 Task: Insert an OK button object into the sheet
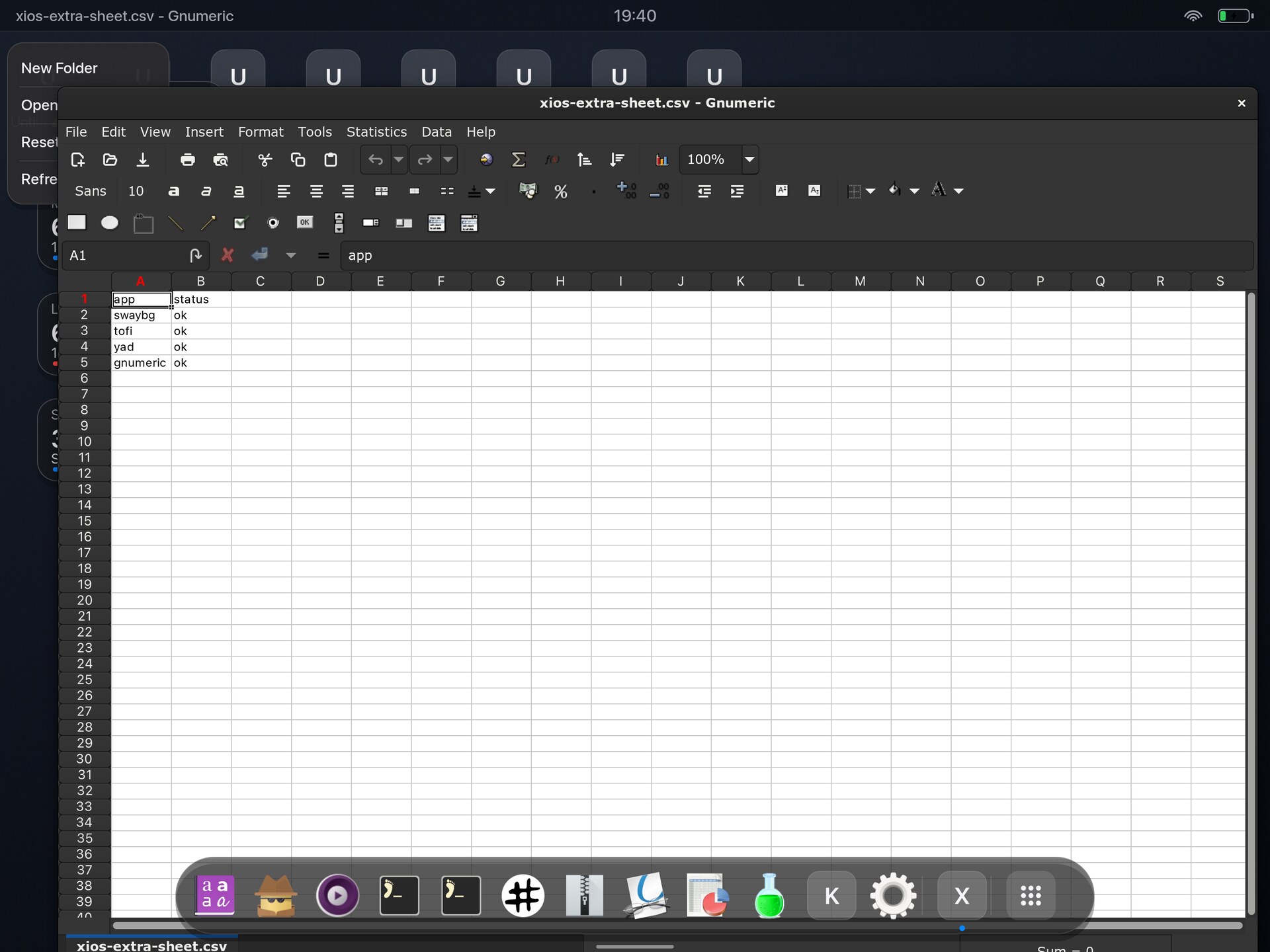(305, 222)
